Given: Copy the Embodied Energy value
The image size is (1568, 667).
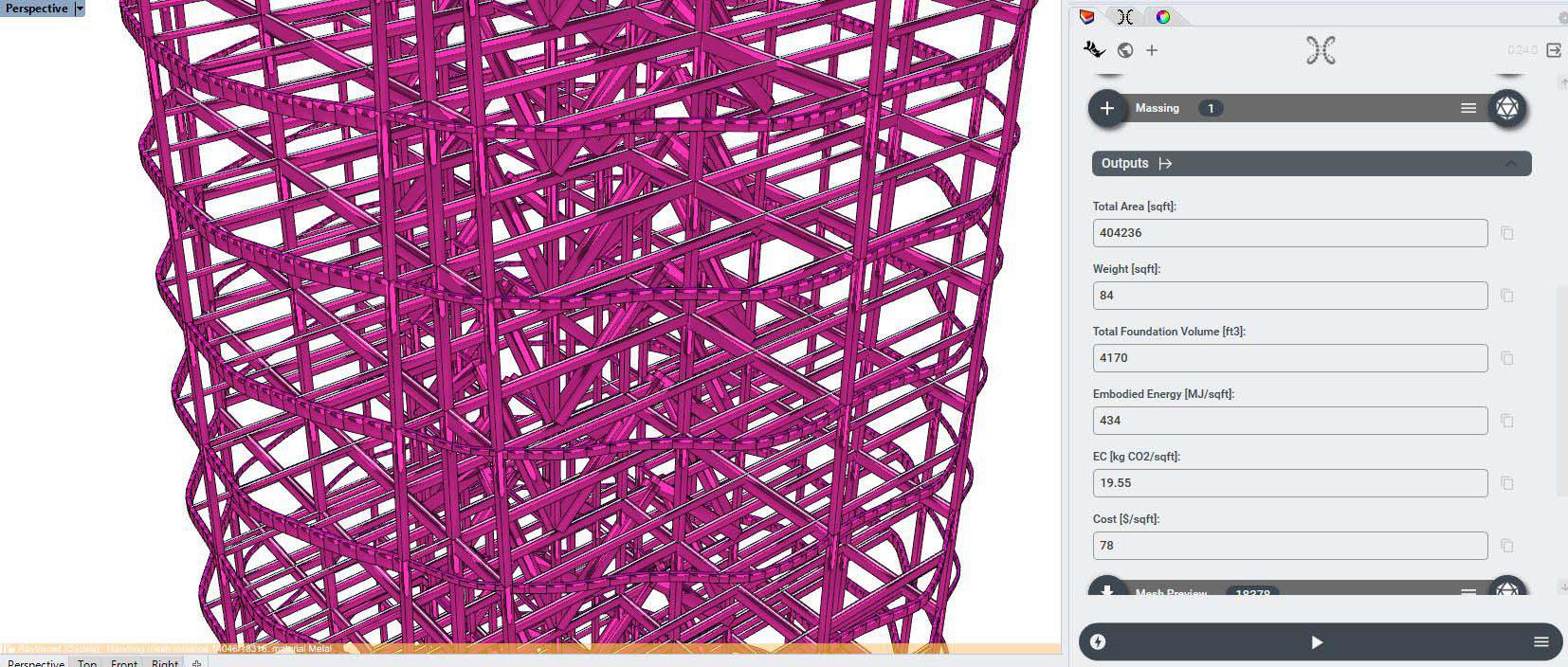Looking at the screenshot, I should click(1507, 421).
